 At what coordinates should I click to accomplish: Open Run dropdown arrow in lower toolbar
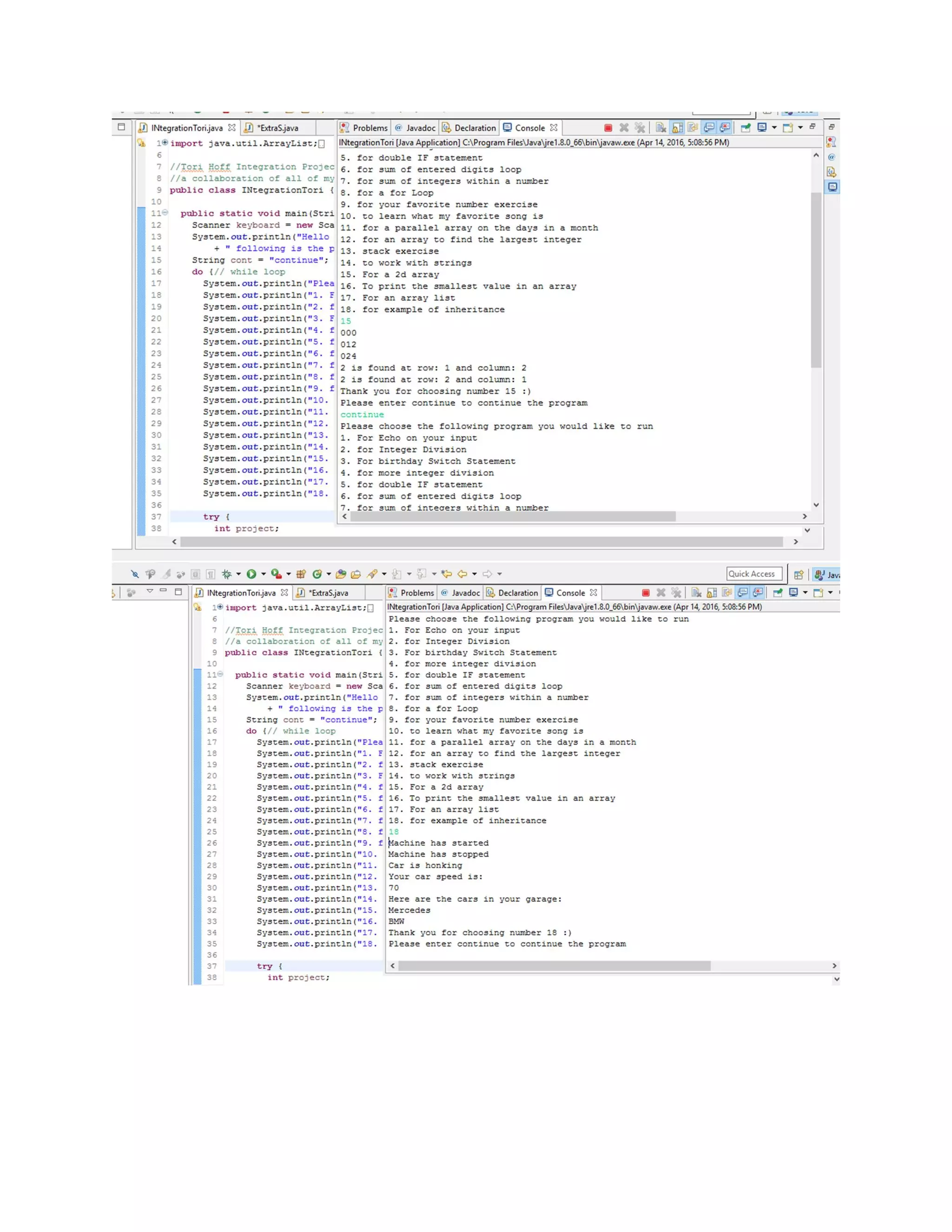264,574
